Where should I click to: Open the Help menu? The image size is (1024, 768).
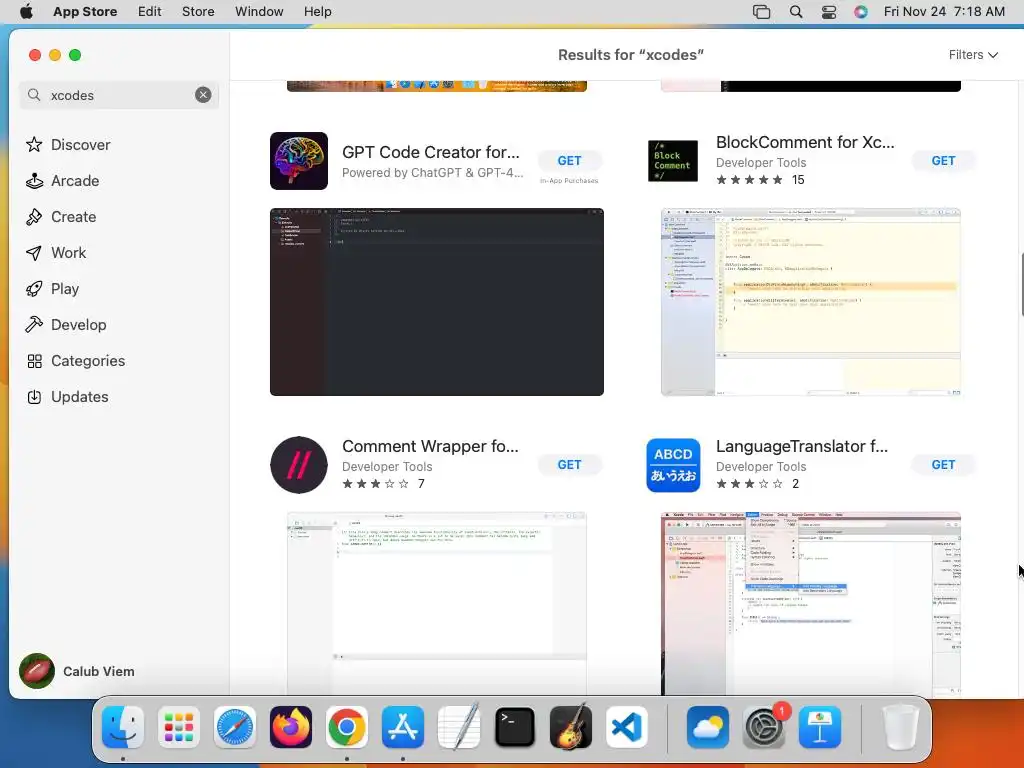(317, 12)
